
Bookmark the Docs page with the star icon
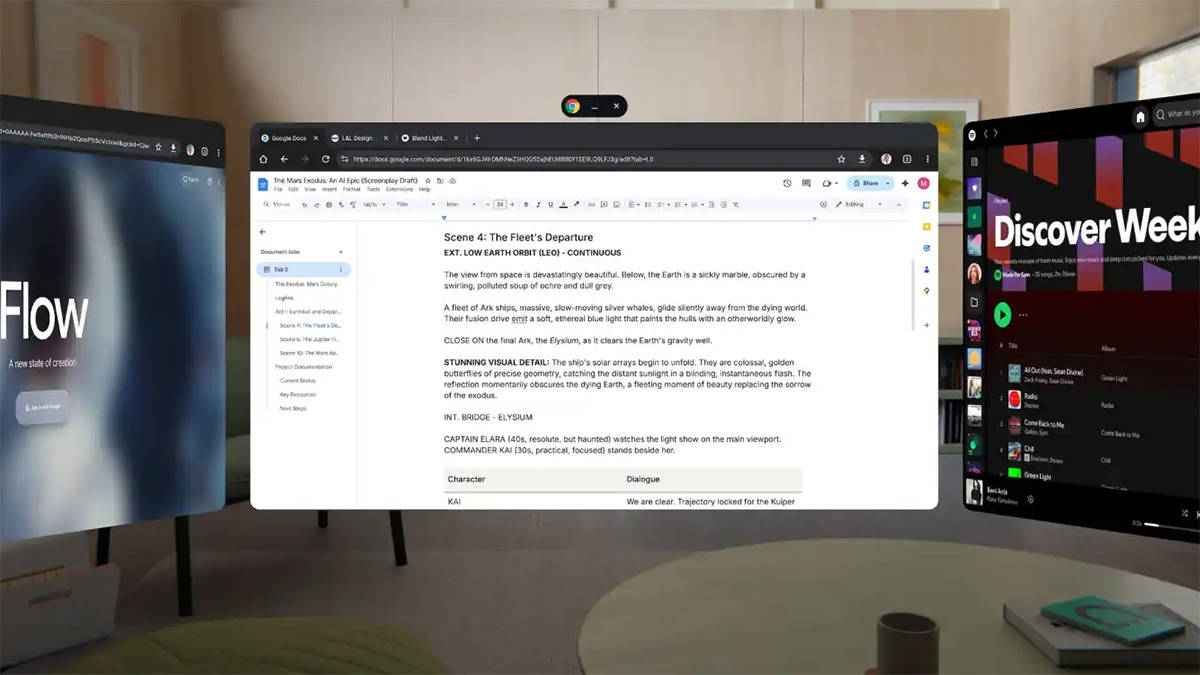pyautogui.click(x=842, y=159)
